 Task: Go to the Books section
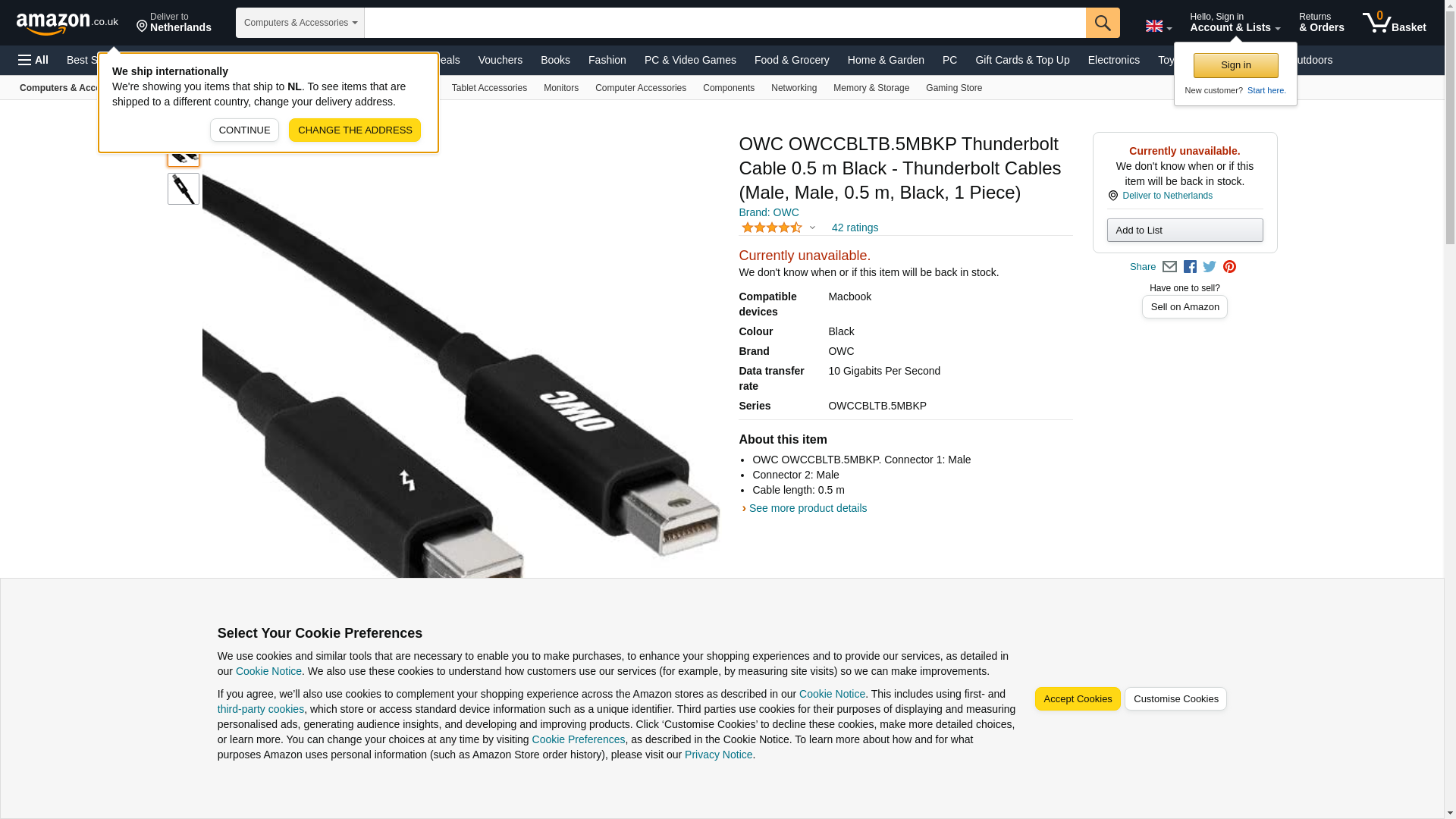point(555,60)
